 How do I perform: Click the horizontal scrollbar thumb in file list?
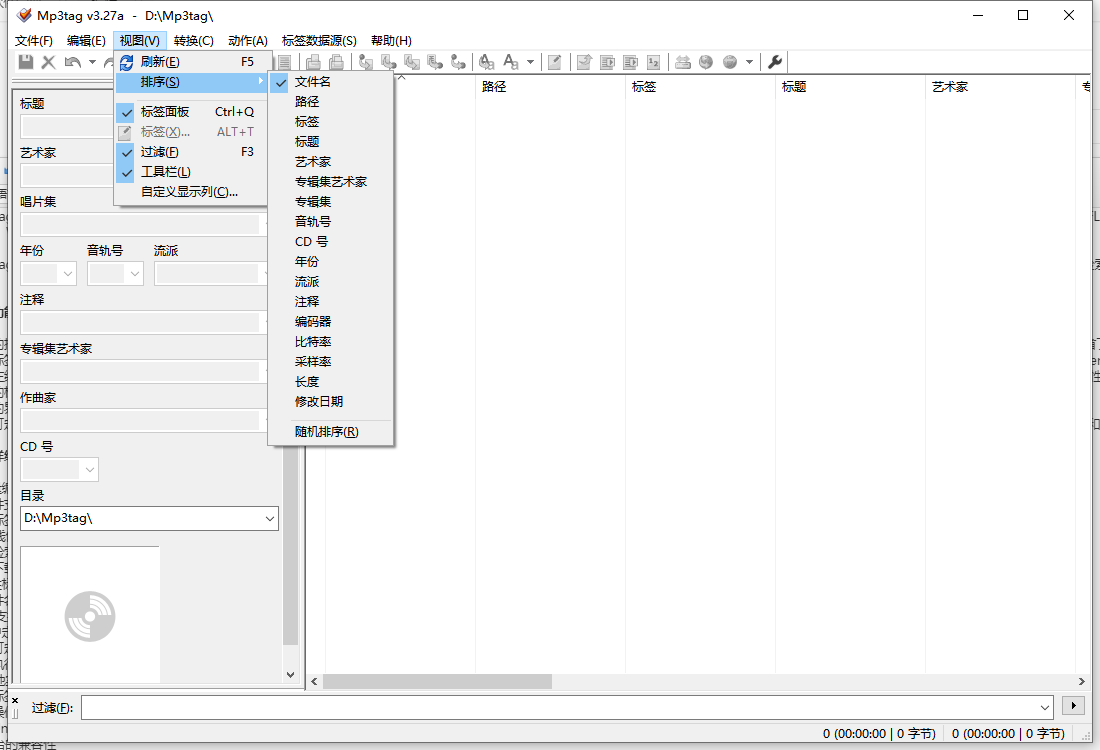[437, 681]
